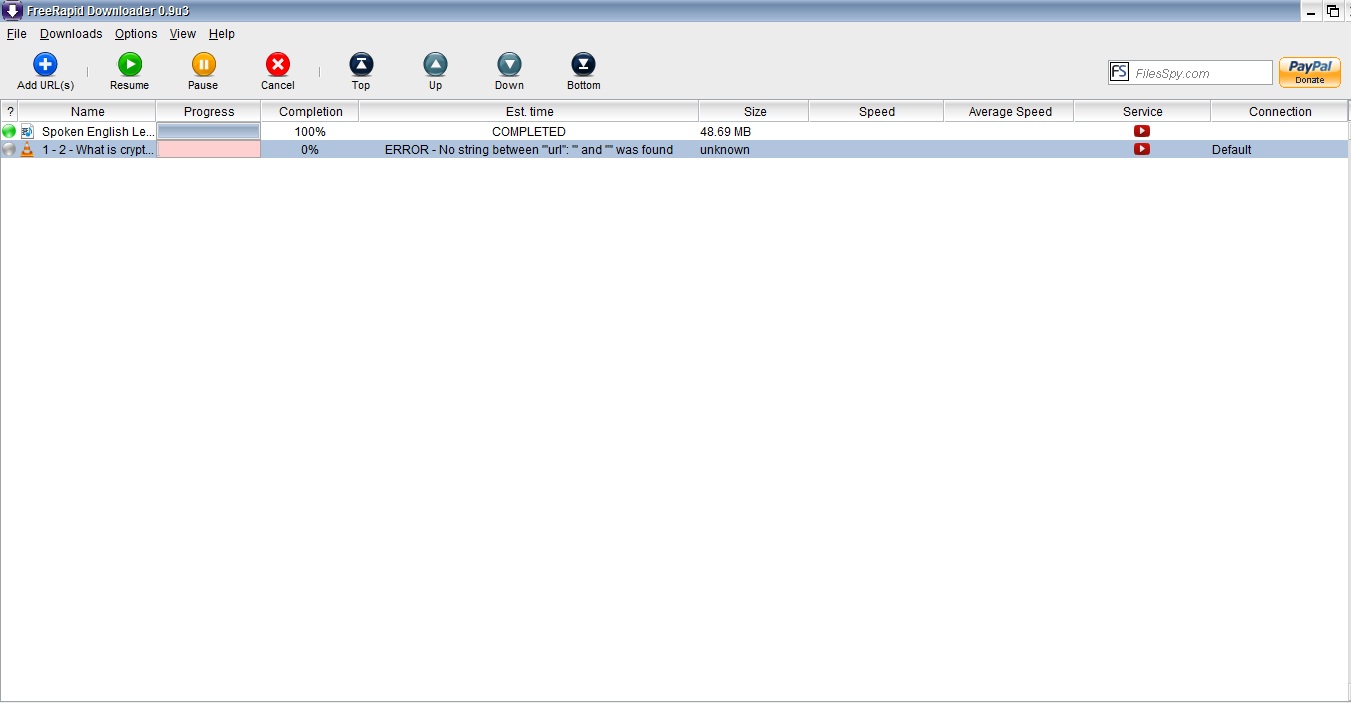
Task: Sort downloads by the Name column header
Action: click(87, 112)
